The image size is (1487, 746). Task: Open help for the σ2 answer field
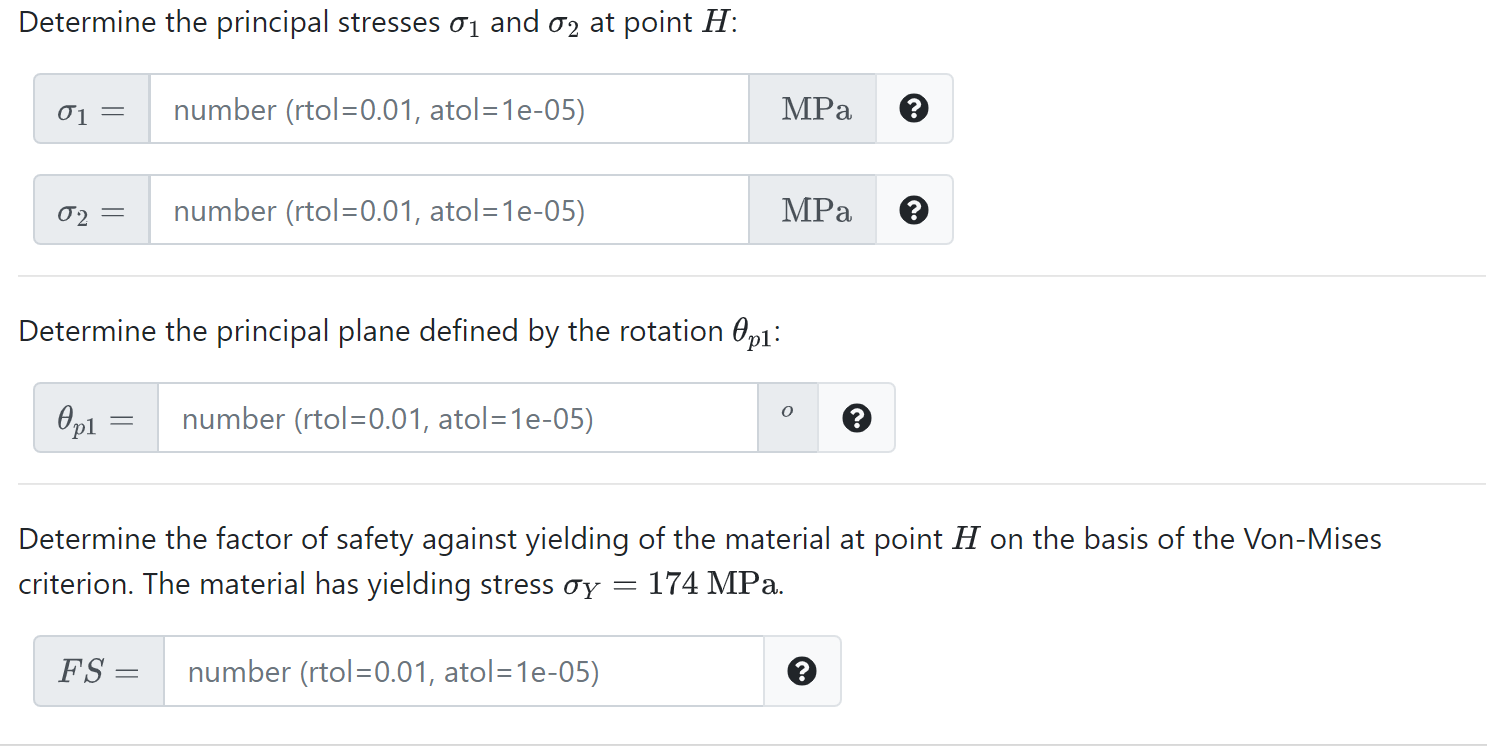(913, 210)
